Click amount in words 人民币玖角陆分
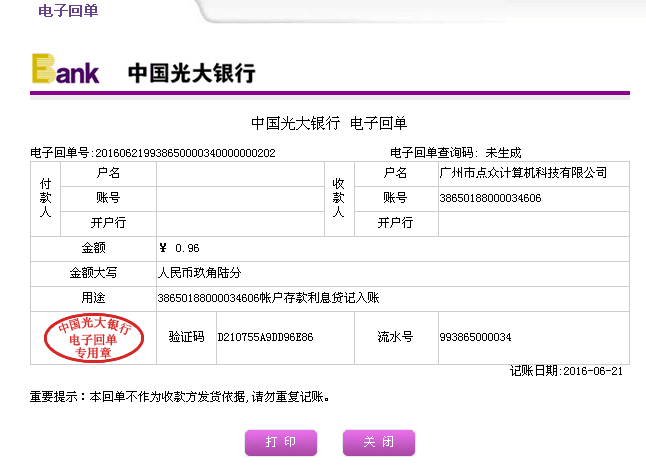 [x=199, y=273]
